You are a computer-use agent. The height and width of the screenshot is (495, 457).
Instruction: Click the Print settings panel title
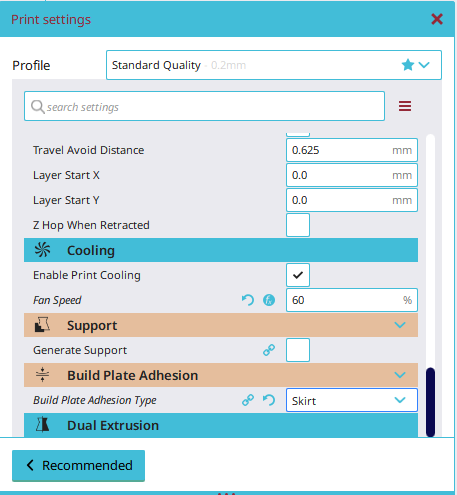(x=51, y=19)
